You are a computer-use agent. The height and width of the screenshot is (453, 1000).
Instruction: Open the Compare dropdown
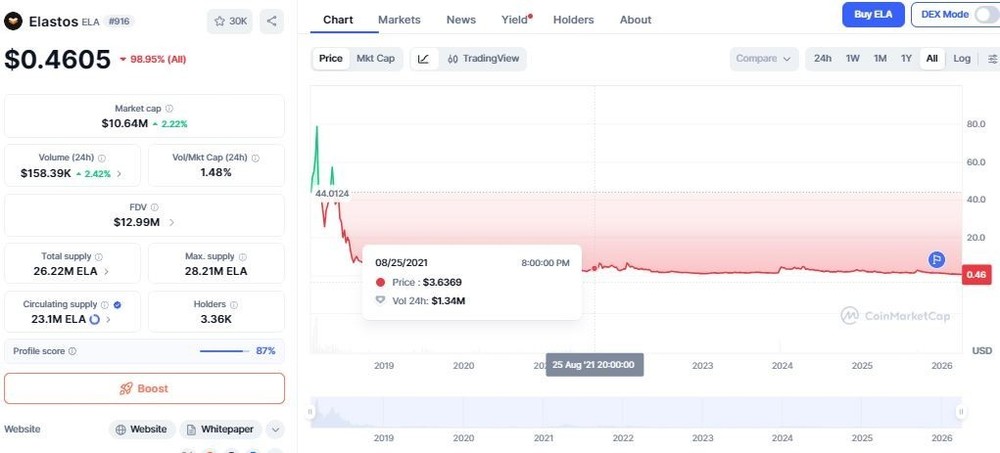click(764, 59)
